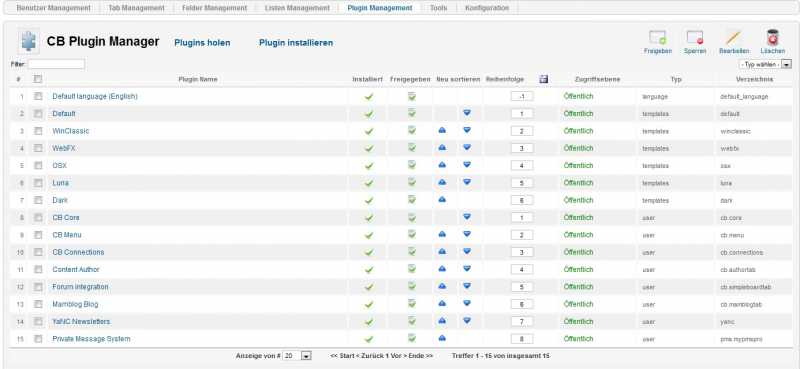
Task: Click the Sperren toolbar icon
Action: coord(694,38)
